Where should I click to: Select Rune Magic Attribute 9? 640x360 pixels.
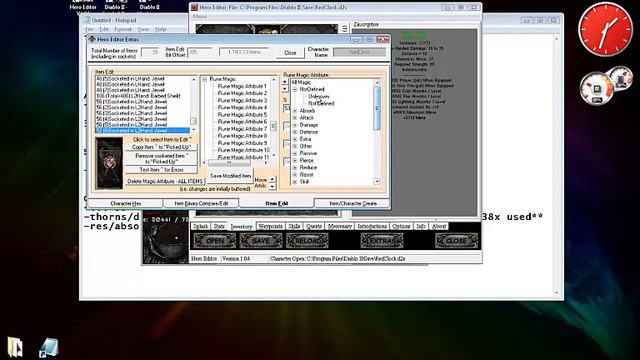(242, 143)
